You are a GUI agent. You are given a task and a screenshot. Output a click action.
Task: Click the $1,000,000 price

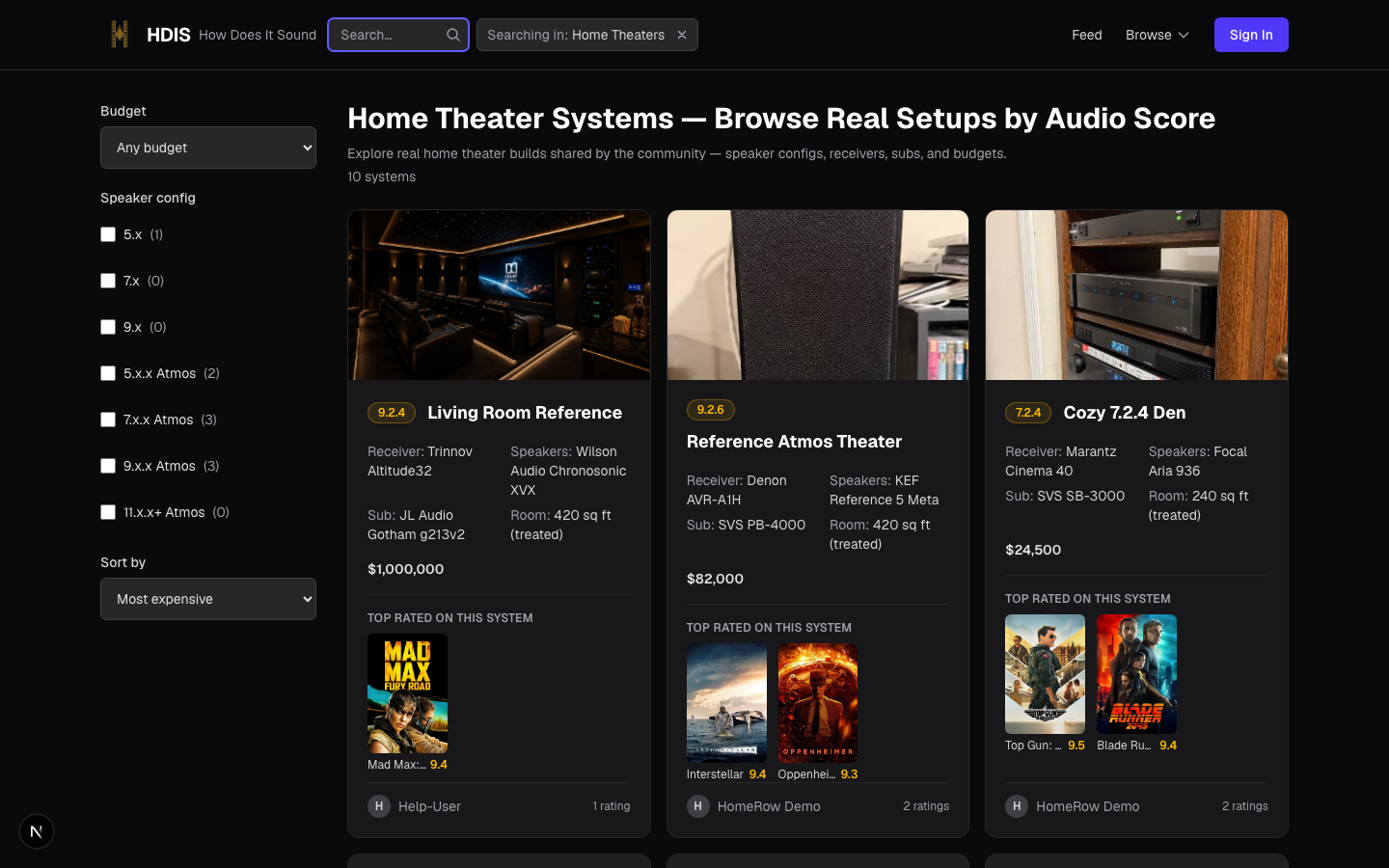(x=406, y=569)
